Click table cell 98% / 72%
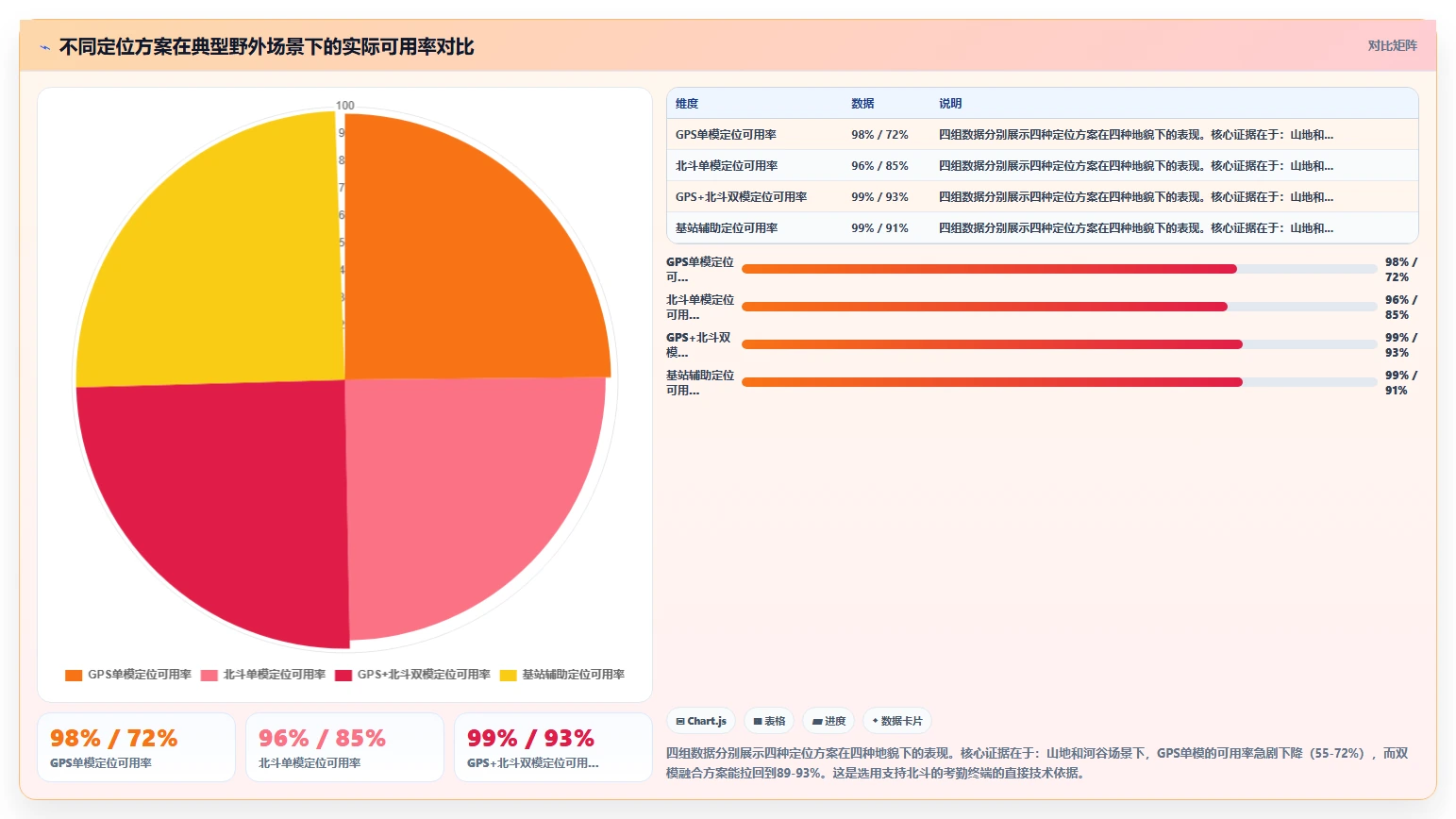 (879, 135)
